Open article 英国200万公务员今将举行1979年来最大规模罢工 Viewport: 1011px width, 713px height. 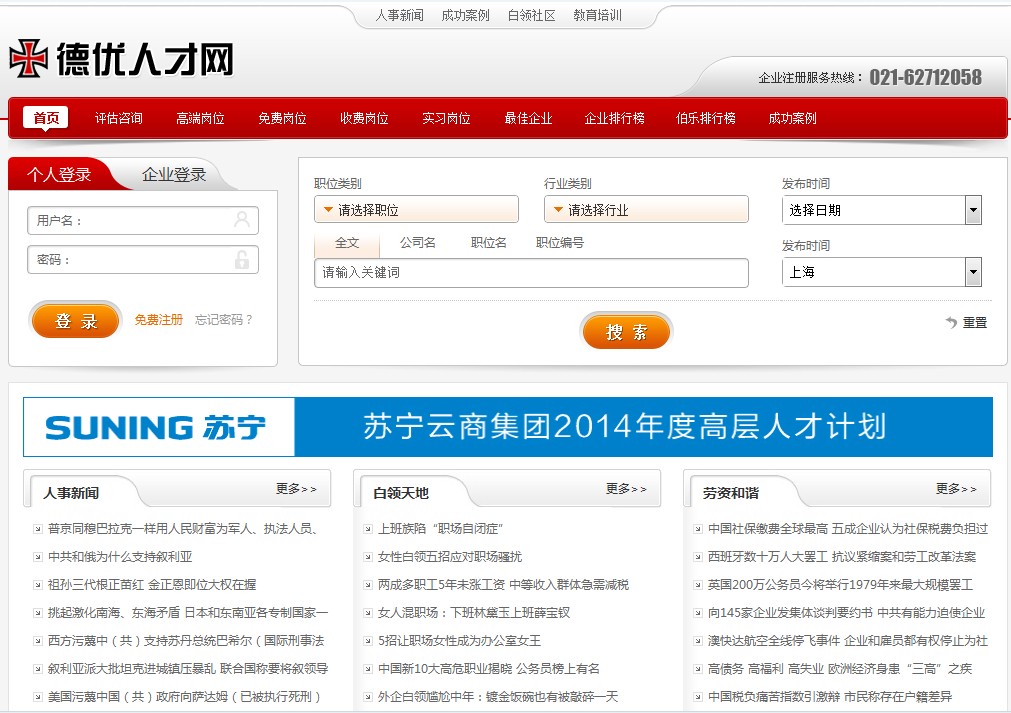point(840,585)
